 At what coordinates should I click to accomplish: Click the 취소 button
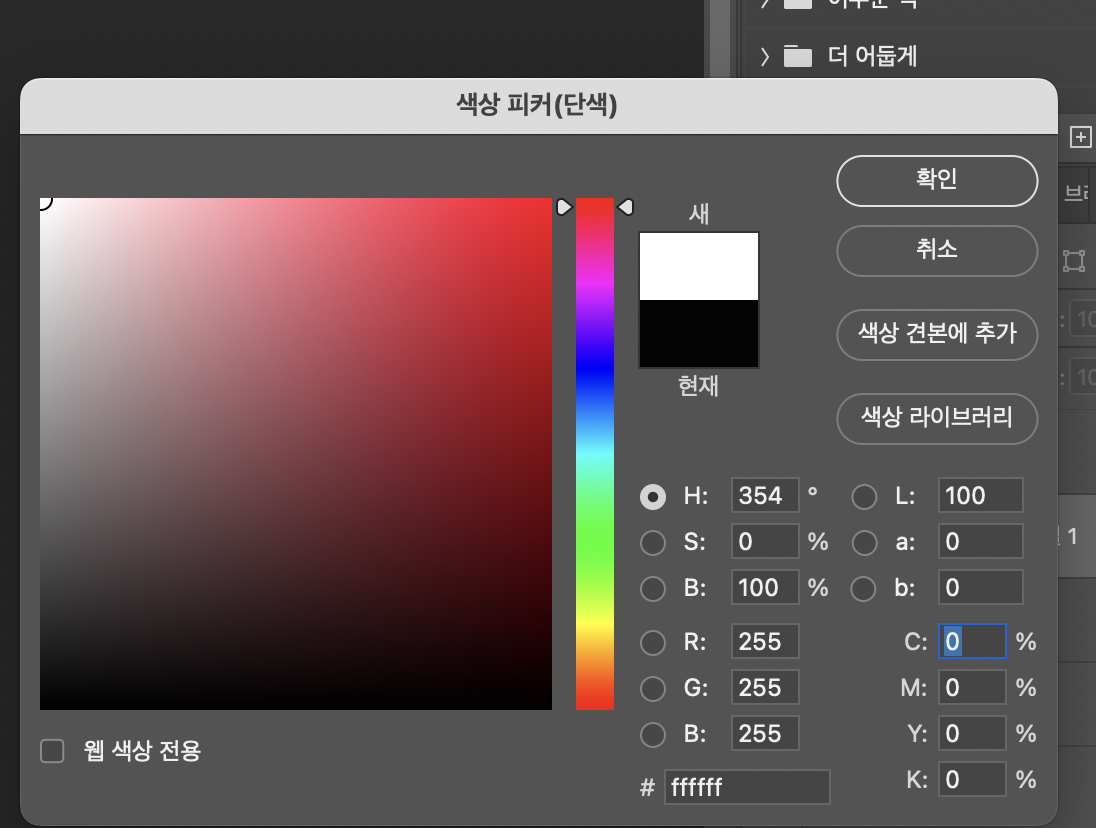[936, 251]
